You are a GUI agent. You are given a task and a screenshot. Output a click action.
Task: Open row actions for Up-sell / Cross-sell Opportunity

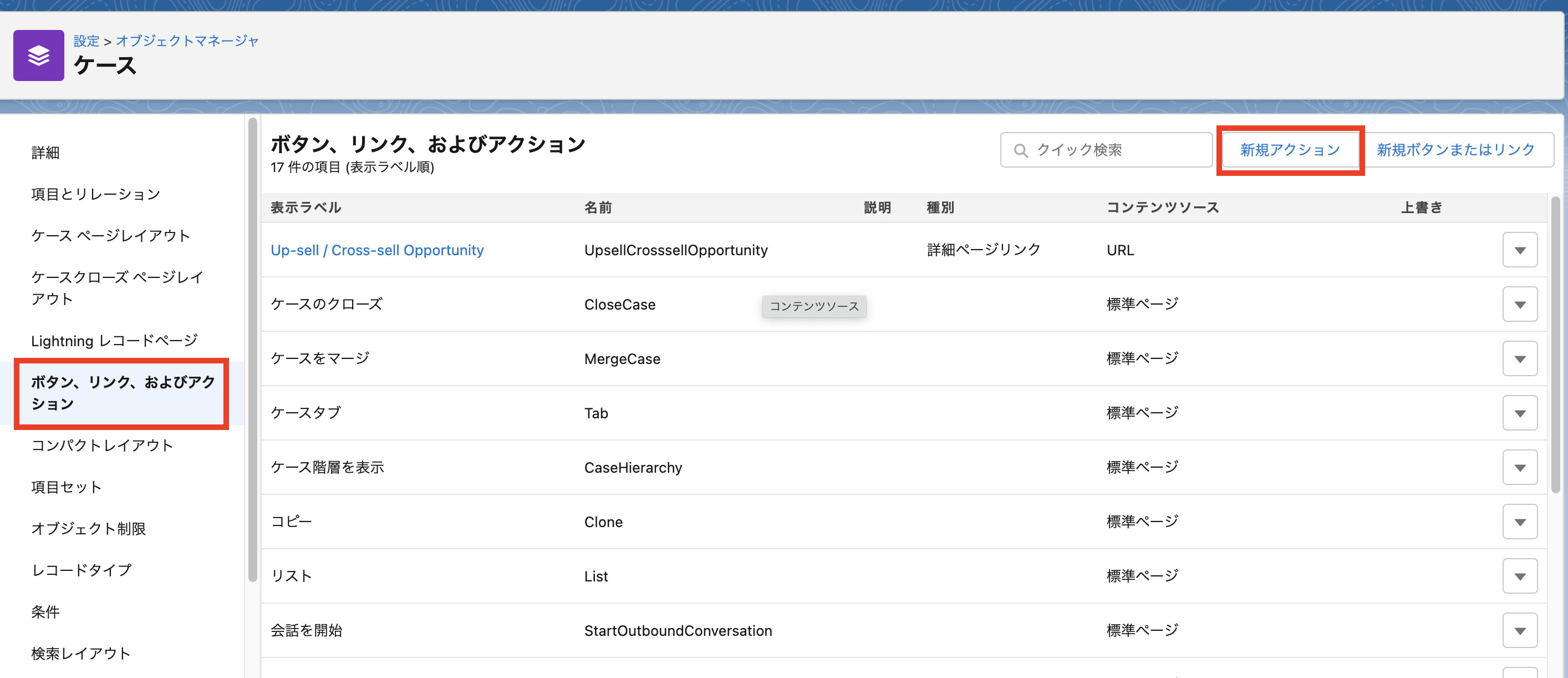pyautogui.click(x=1520, y=250)
